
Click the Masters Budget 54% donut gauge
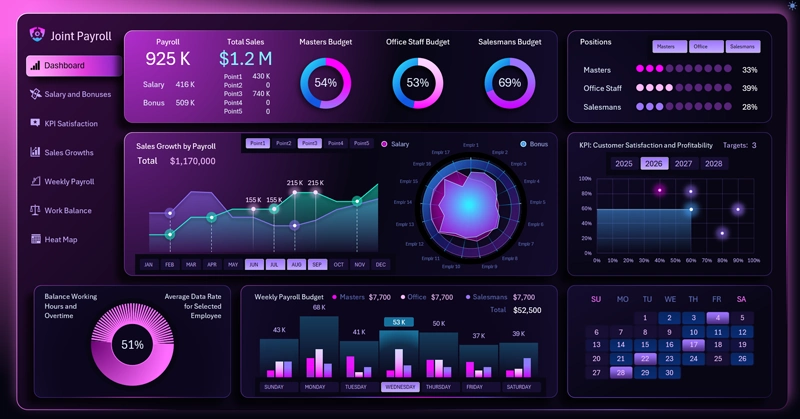[326, 83]
